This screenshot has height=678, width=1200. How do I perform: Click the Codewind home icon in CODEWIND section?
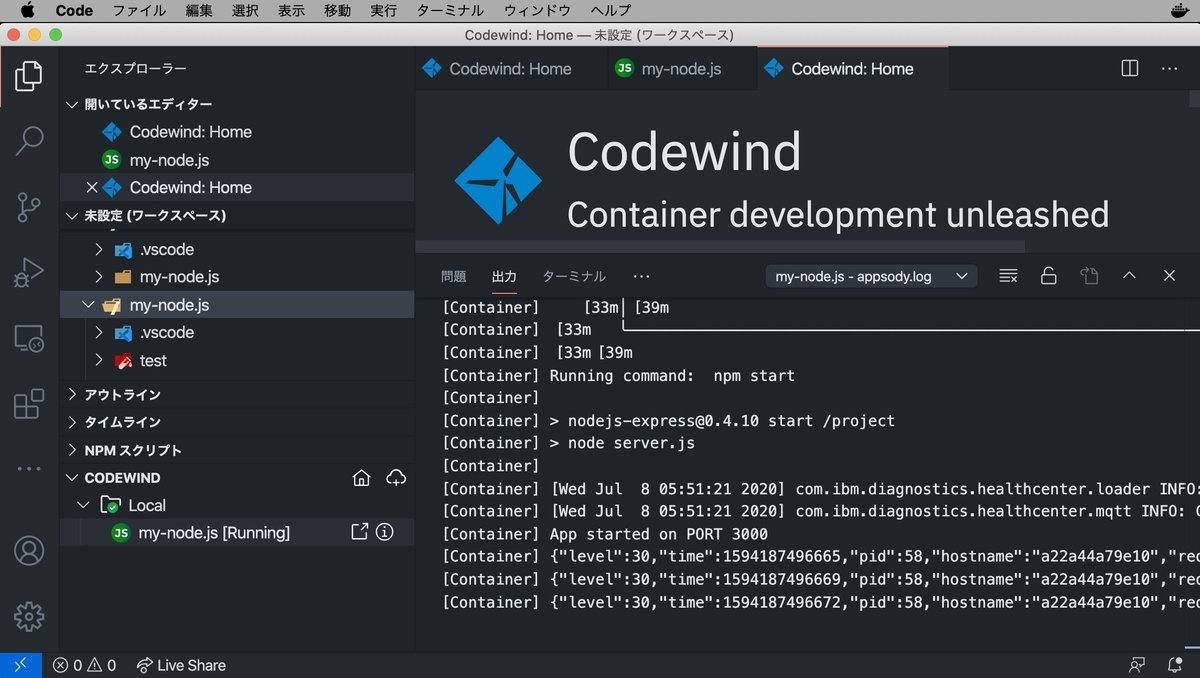(x=362, y=478)
